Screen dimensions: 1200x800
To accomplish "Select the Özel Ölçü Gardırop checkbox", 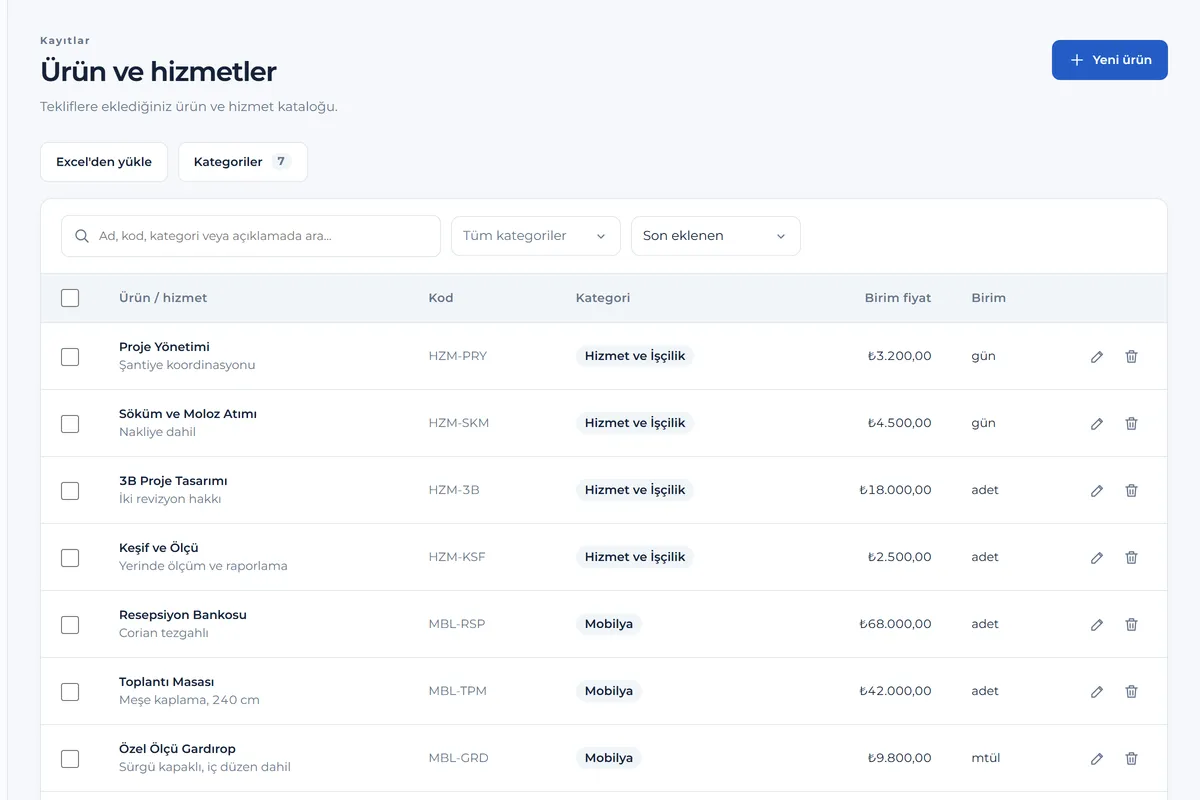I will (x=70, y=758).
